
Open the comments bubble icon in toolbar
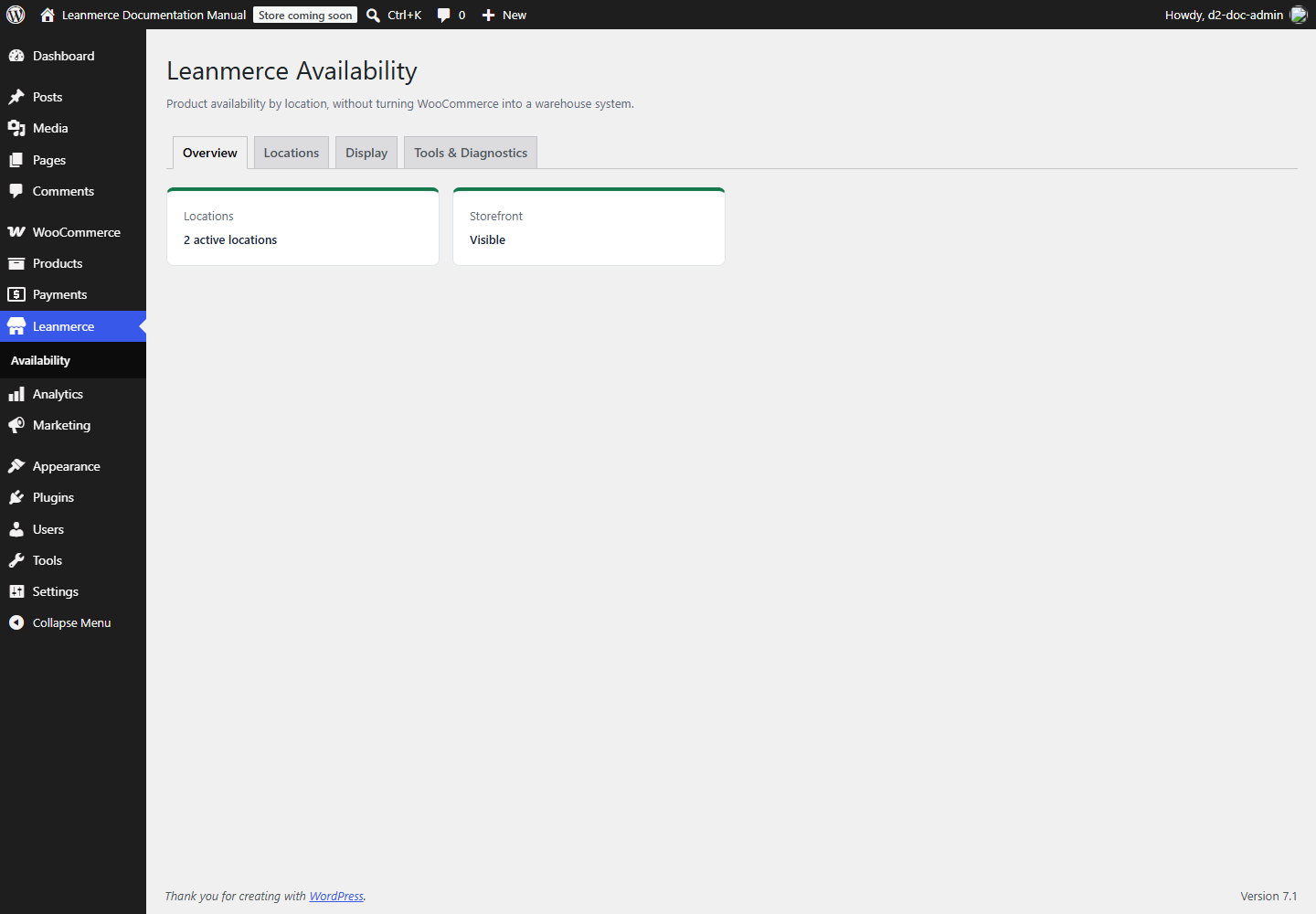443,16
